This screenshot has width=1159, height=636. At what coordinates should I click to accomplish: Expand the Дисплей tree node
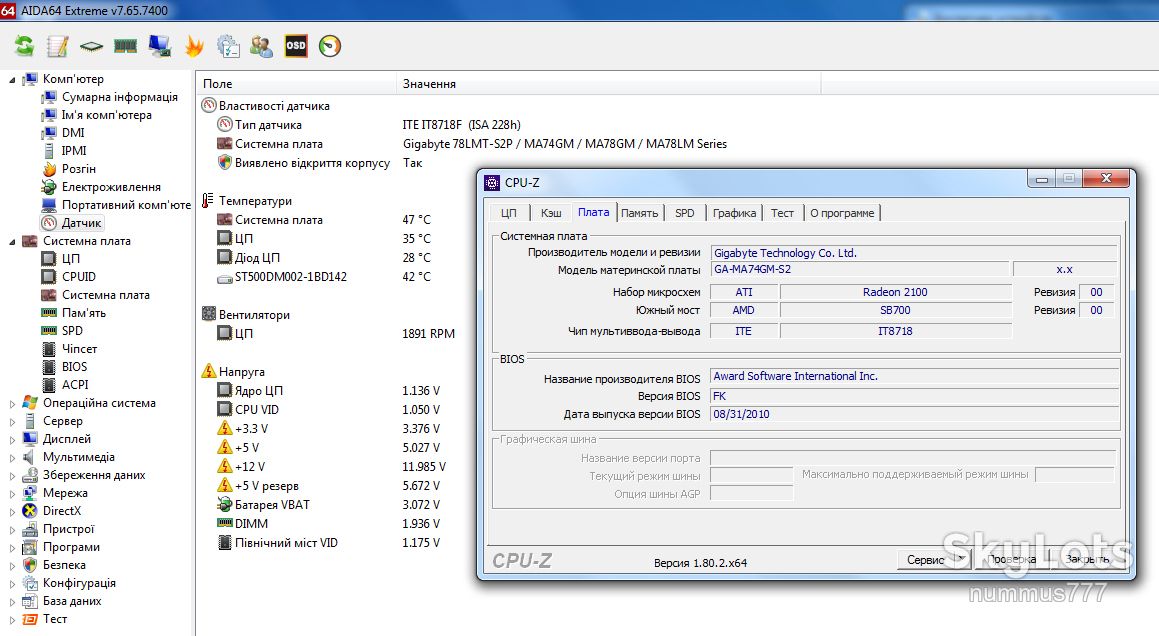pyautogui.click(x=12, y=439)
